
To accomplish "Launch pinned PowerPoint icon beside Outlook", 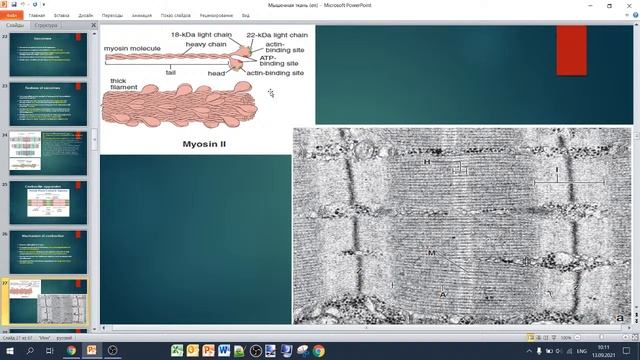I will (208, 351).
